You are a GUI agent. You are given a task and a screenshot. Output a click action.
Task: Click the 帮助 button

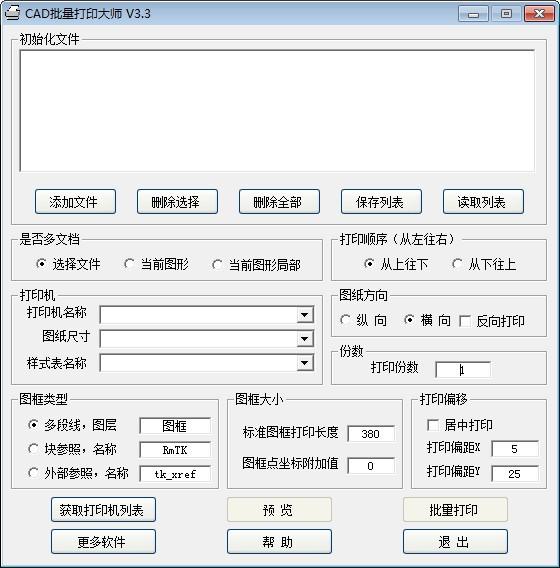[279, 542]
